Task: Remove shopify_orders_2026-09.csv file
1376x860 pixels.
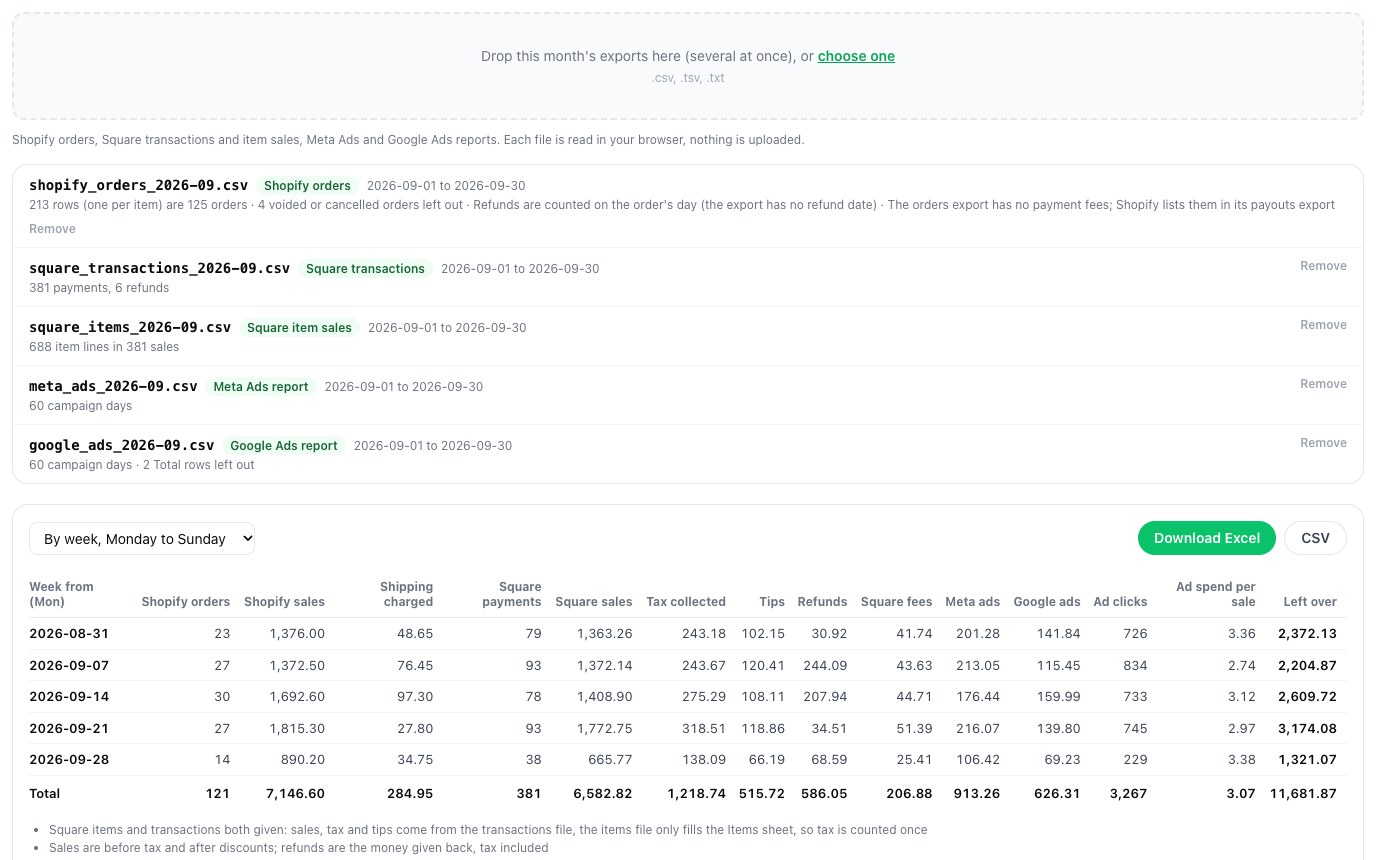Action: pyautogui.click(x=52, y=229)
